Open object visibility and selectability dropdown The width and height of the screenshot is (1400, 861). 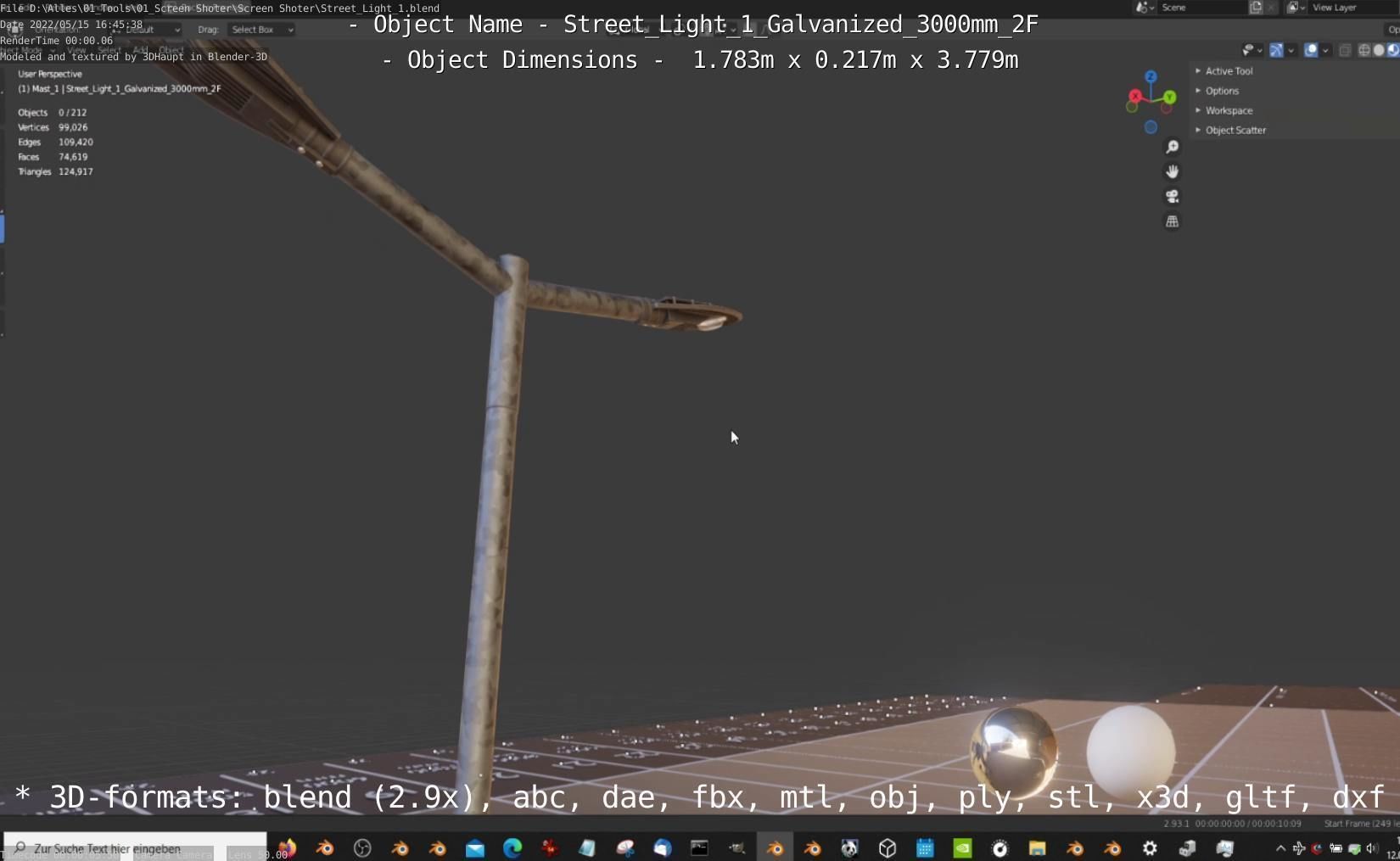(x=1252, y=50)
